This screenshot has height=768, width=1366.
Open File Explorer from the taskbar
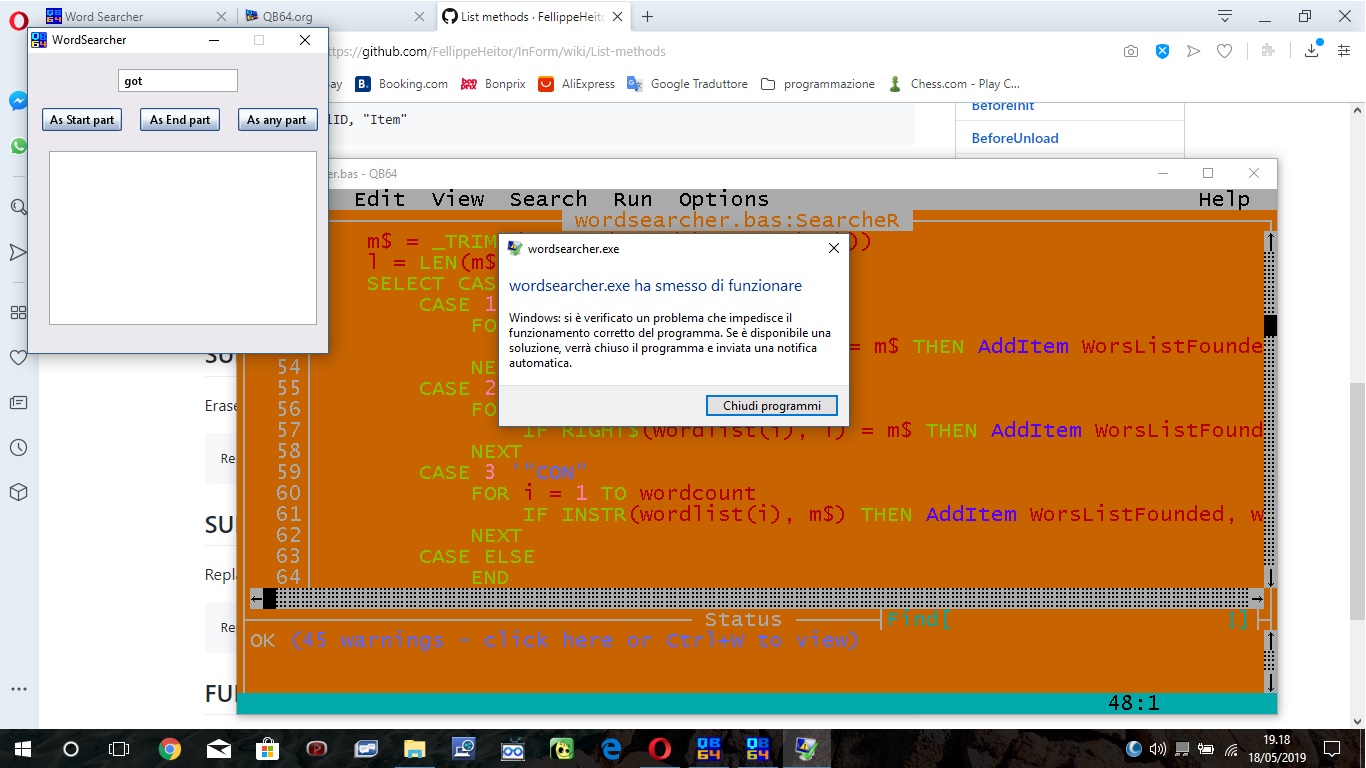(414, 748)
